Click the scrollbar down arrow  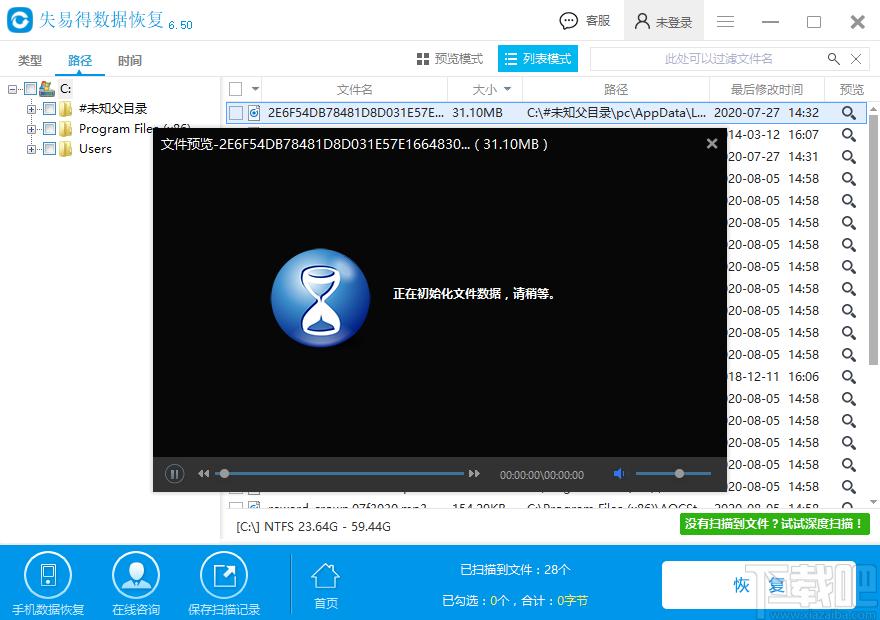click(873, 502)
